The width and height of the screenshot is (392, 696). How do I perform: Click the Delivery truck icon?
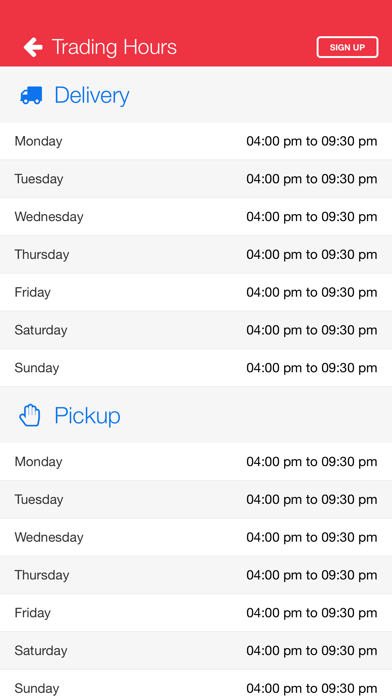tap(31, 95)
